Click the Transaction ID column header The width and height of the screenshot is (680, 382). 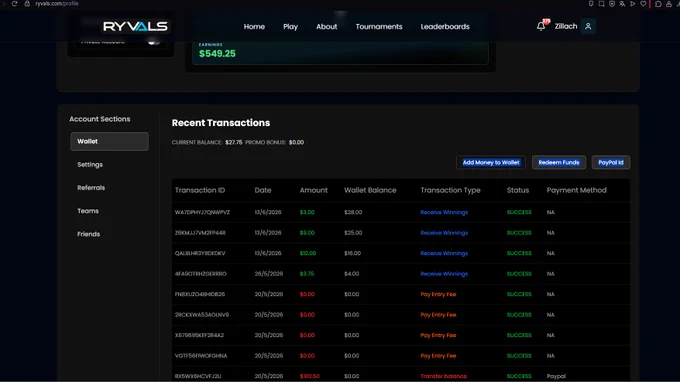click(200, 190)
